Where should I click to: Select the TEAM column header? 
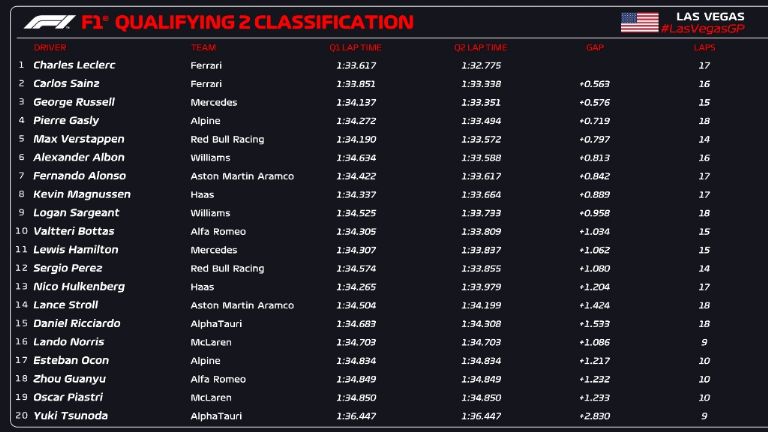[203, 47]
